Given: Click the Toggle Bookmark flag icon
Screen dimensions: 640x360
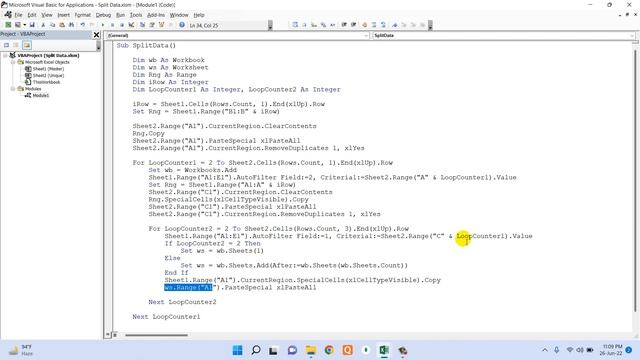Looking at the screenshot, I should (395, 25).
